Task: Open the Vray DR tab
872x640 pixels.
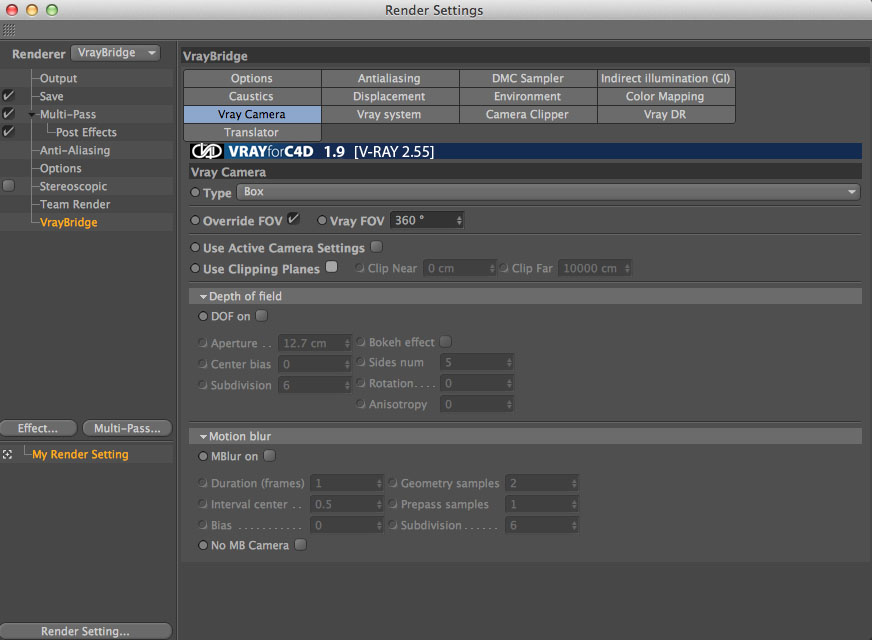Action: (666, 114)
